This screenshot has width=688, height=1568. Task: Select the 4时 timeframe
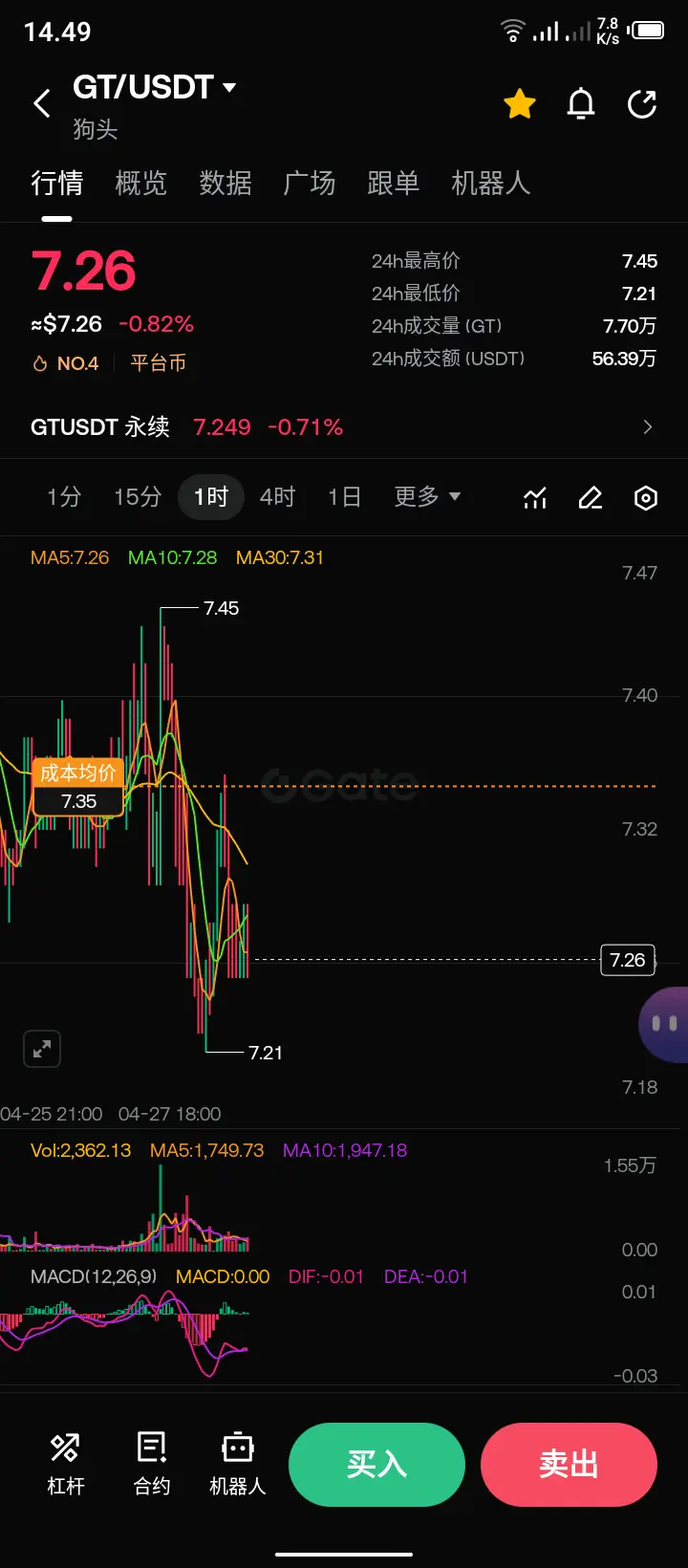278,497
